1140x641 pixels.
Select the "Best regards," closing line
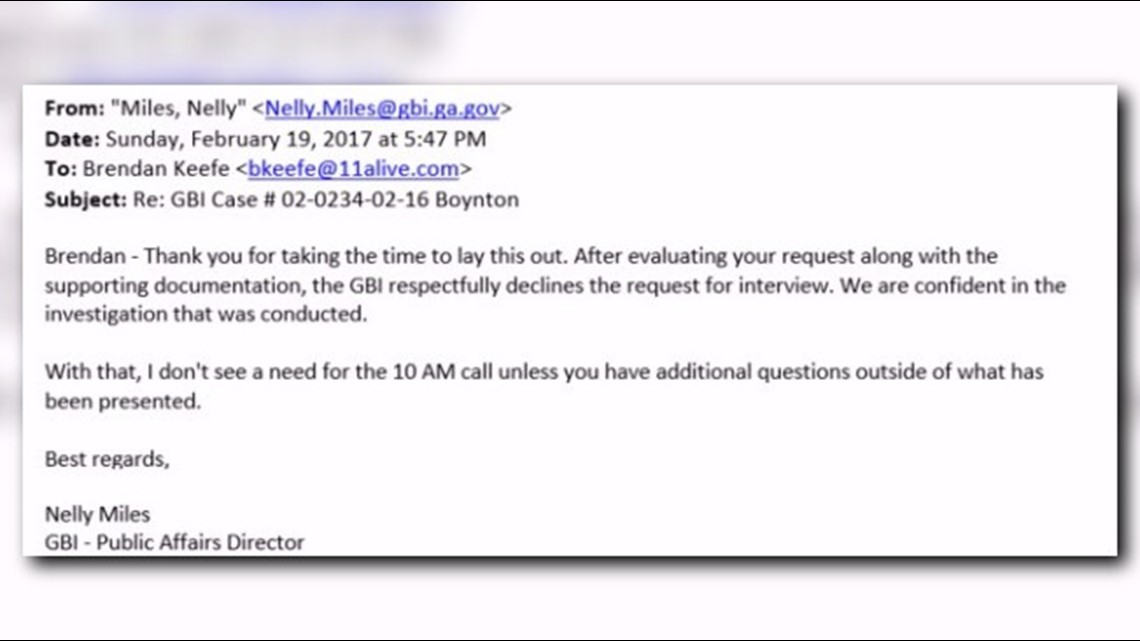pyautogui.click(x=107, y=459)
